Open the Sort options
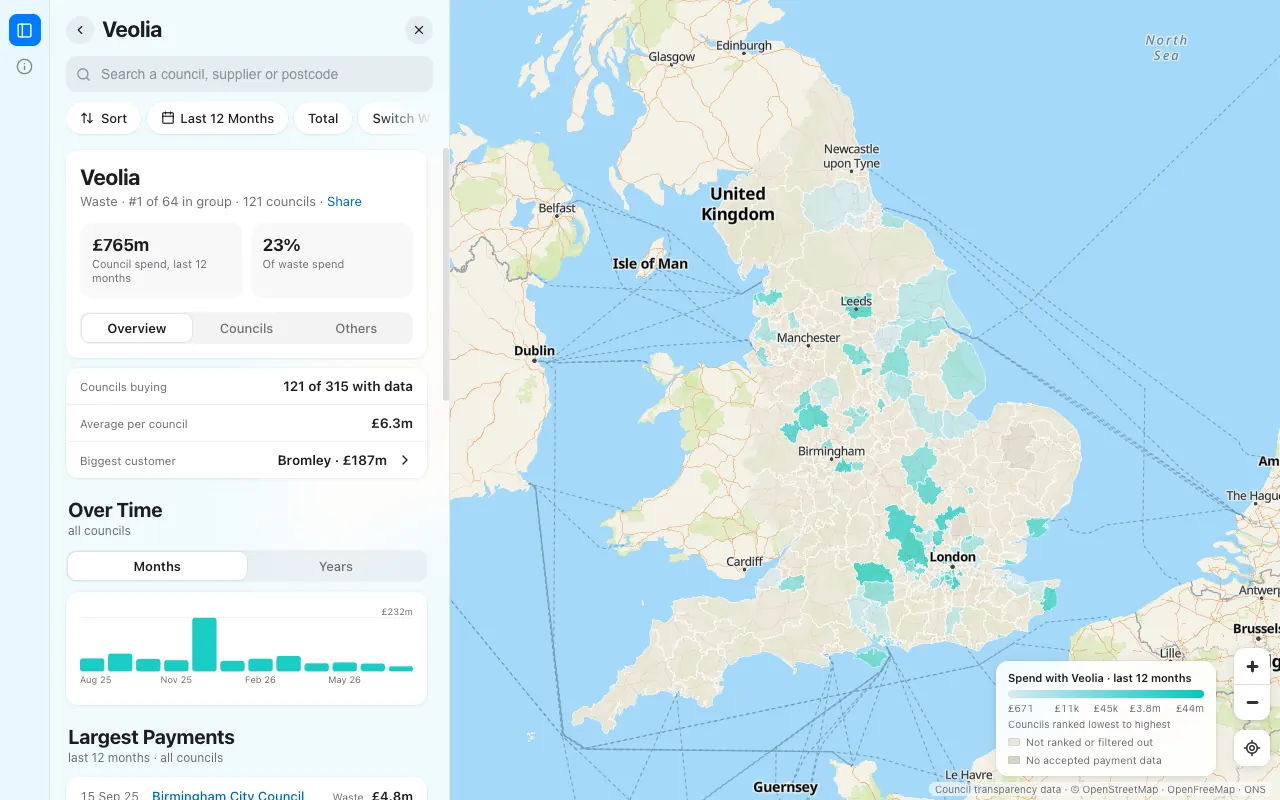This screenshot has width=1280, height=800. (104, 118)
